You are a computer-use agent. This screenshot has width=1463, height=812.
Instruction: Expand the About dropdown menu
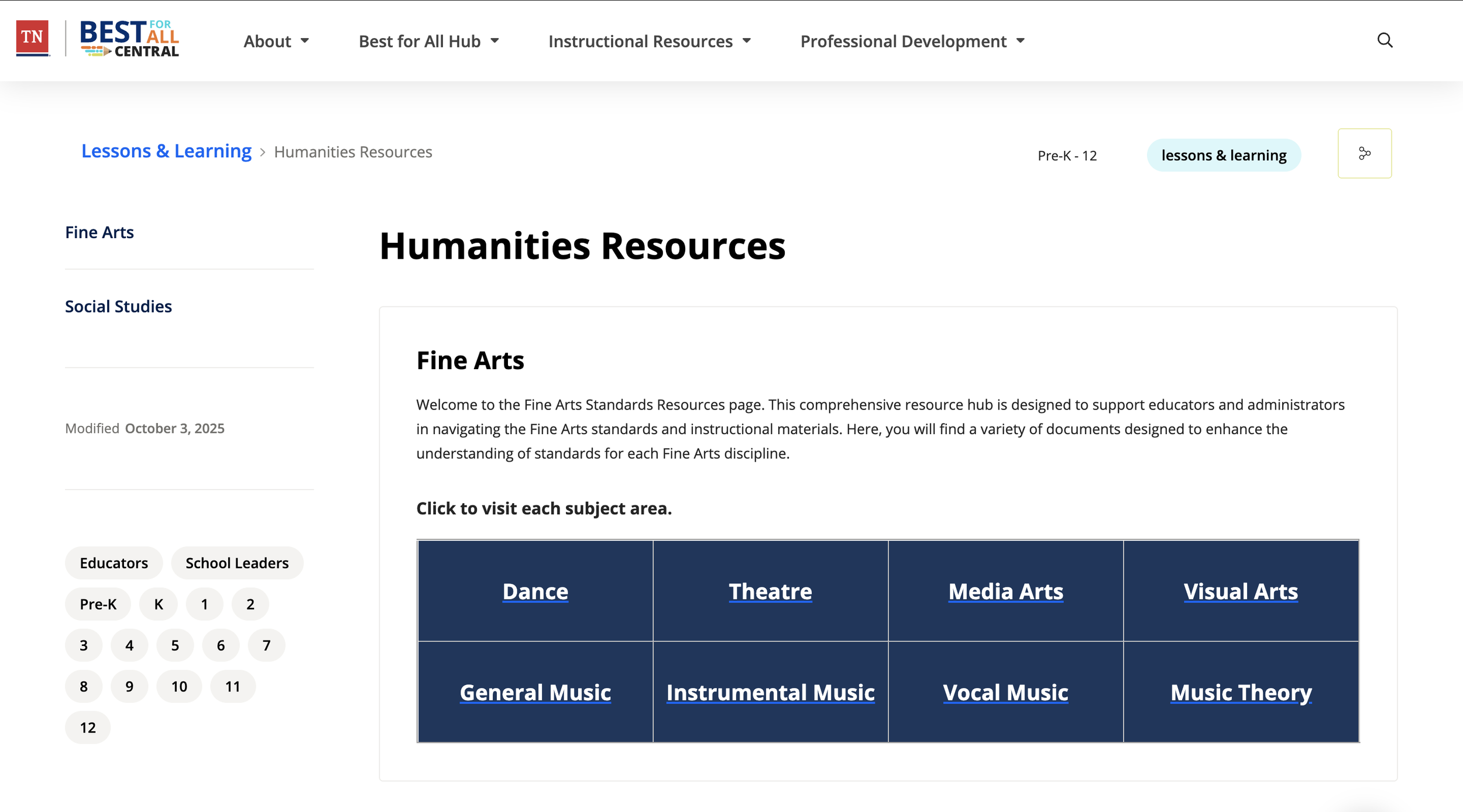pos(276,42)
